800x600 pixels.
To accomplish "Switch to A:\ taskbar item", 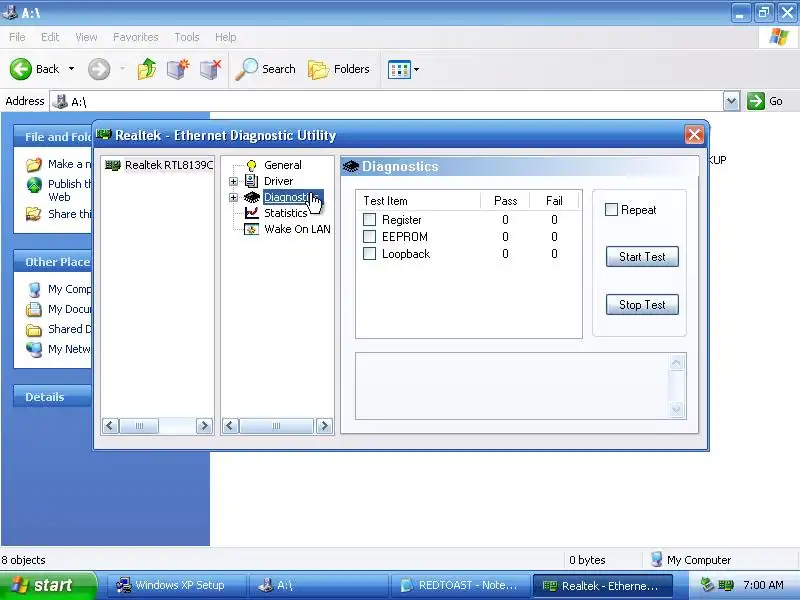I will (x=318, y=585).
